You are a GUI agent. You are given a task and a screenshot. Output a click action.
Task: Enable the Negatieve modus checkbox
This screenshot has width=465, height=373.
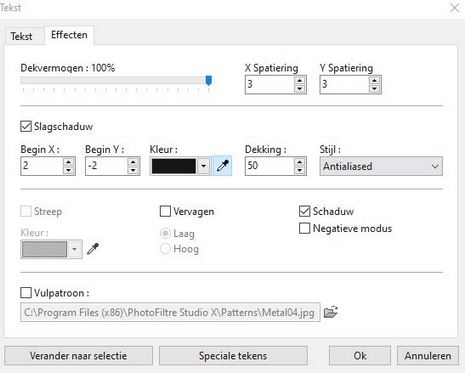(304, 229)
